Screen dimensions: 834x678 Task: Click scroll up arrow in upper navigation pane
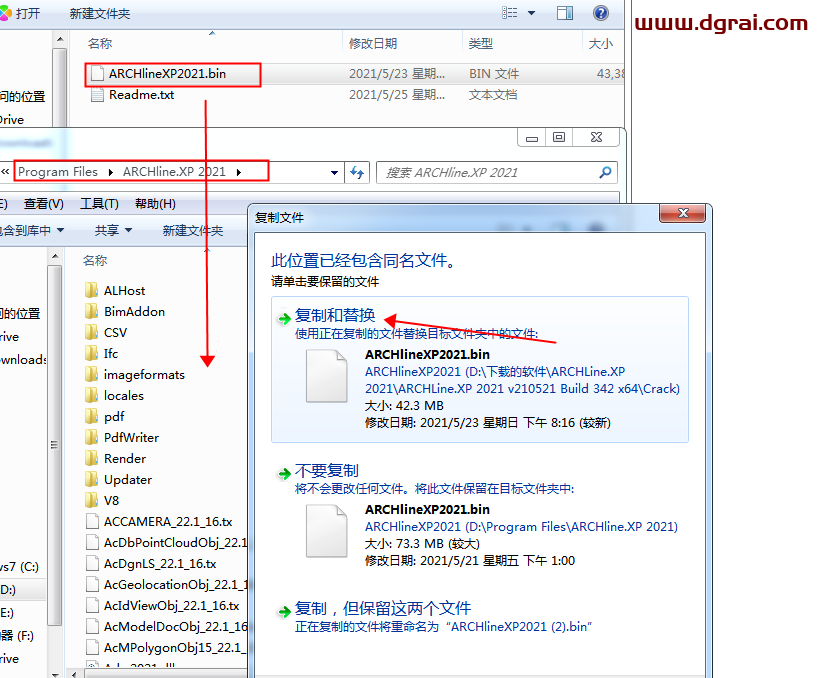coord(60,39)
